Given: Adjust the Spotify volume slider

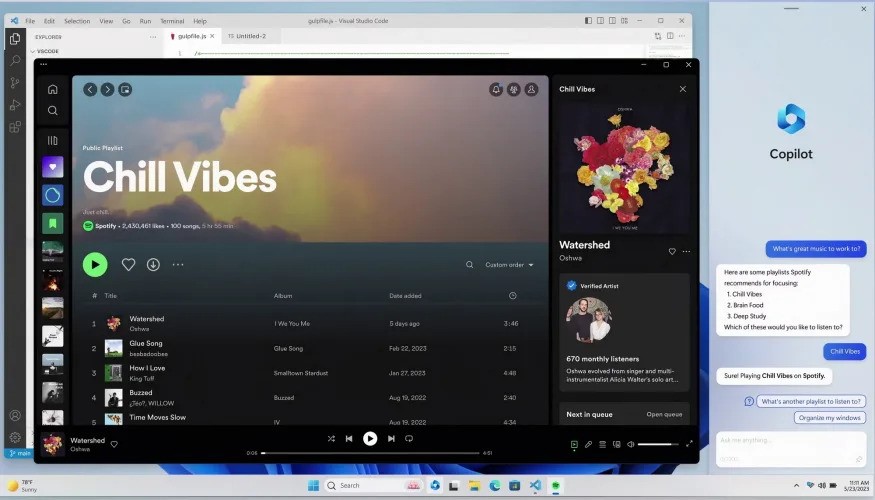Looking at the screenshot, I should click(657, 443).
